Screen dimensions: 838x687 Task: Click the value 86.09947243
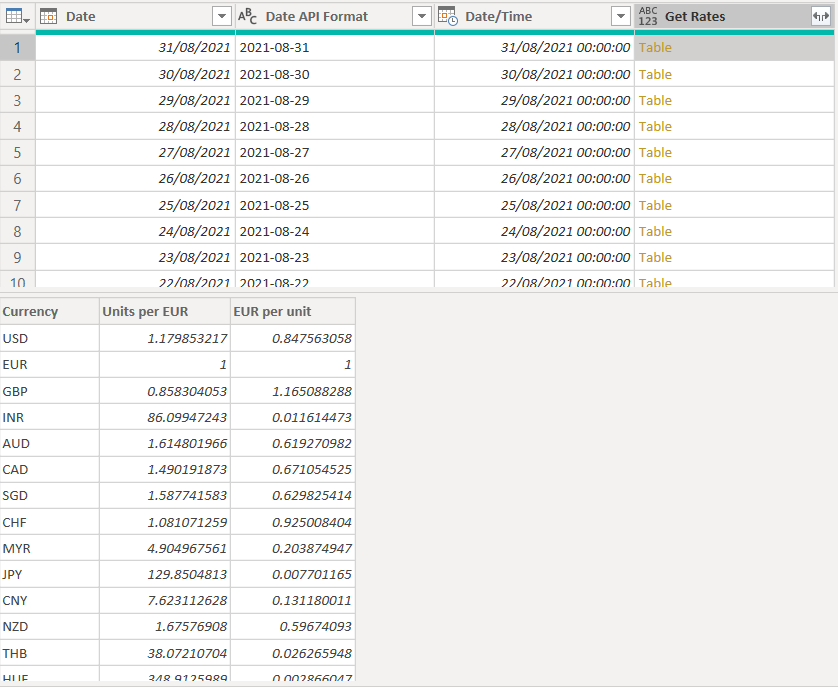click(x=165, y=418)
